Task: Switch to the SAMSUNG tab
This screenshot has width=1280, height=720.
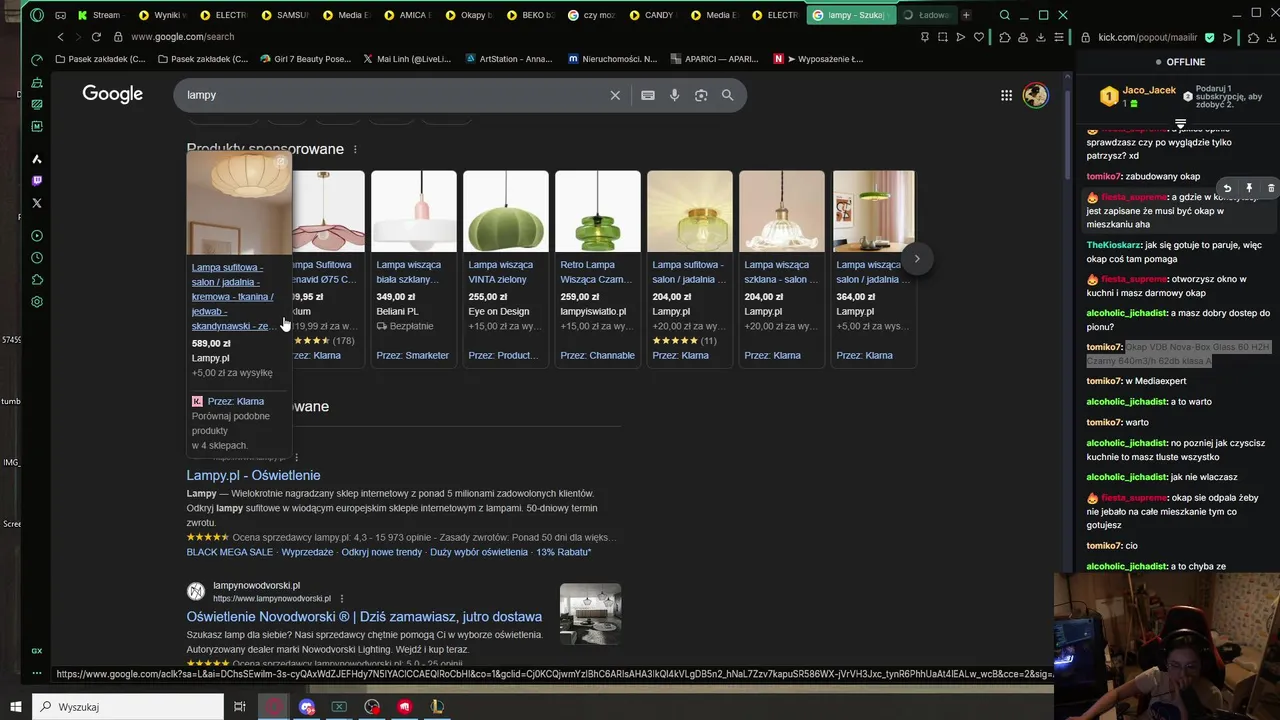Action: click(288, 15)
